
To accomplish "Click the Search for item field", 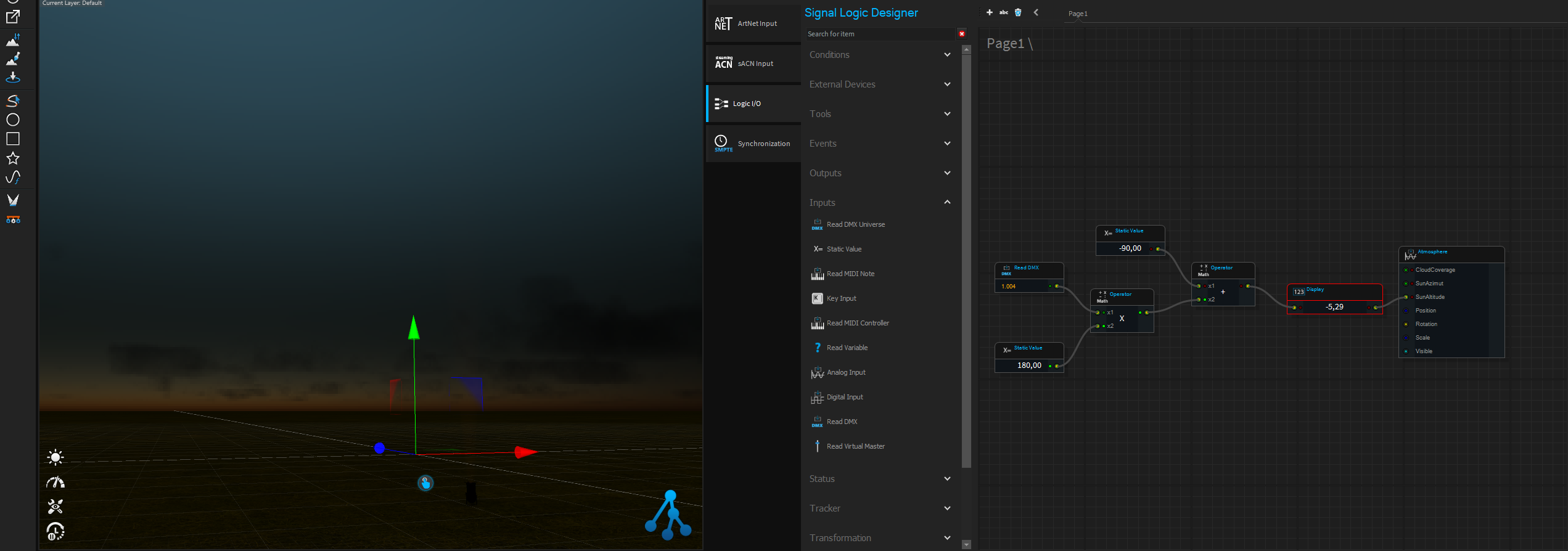I will point(879,34).
